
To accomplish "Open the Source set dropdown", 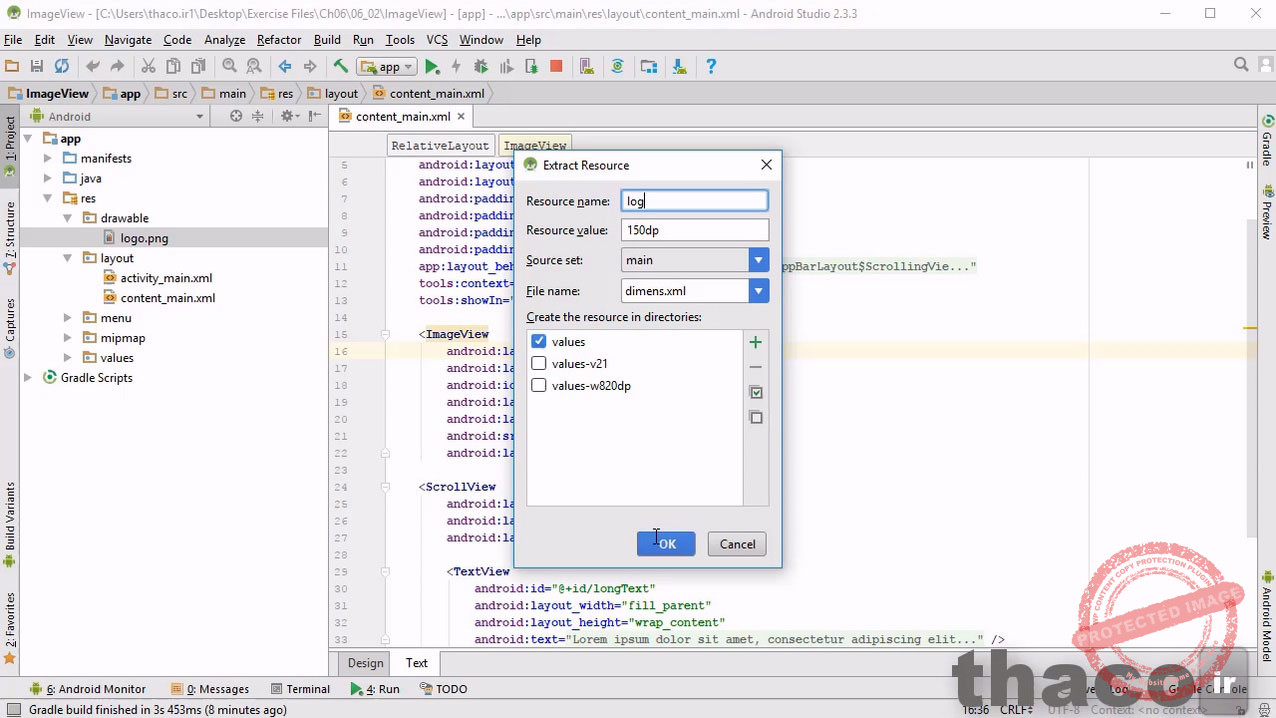I will click(x=757, y=260).
